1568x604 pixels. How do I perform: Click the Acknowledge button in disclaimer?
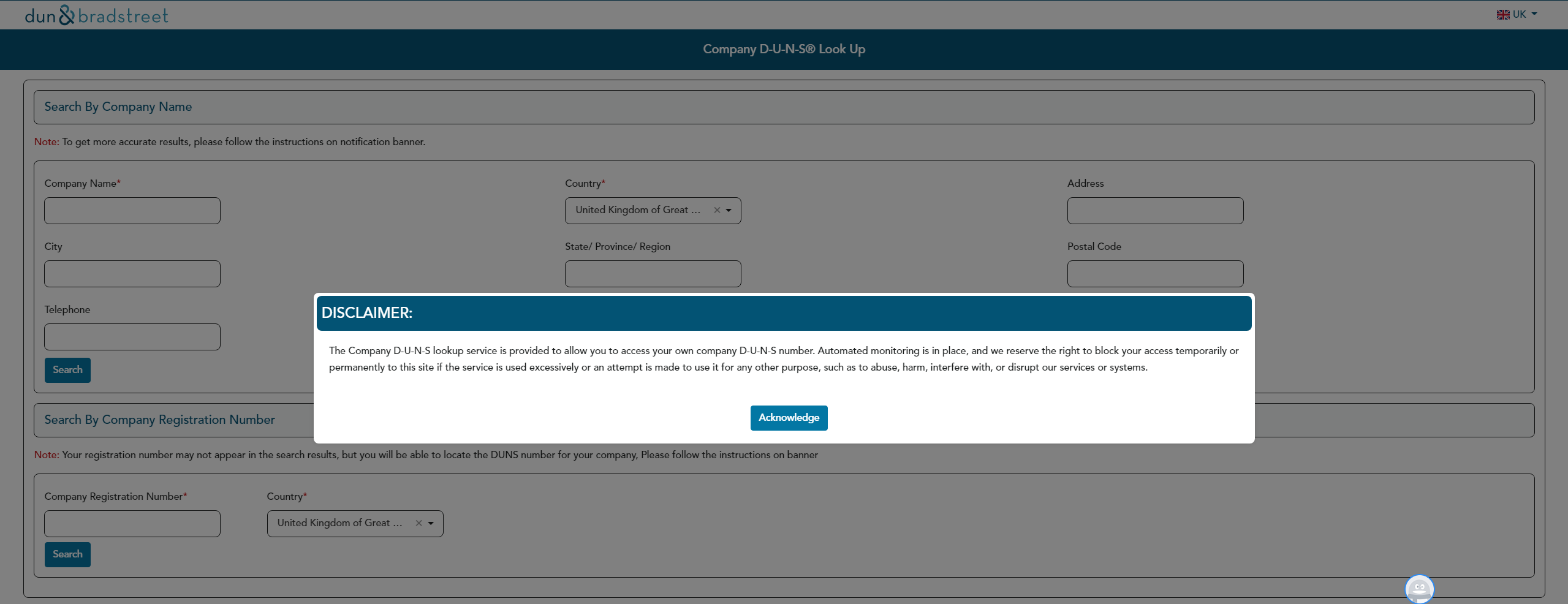point(789,418)
